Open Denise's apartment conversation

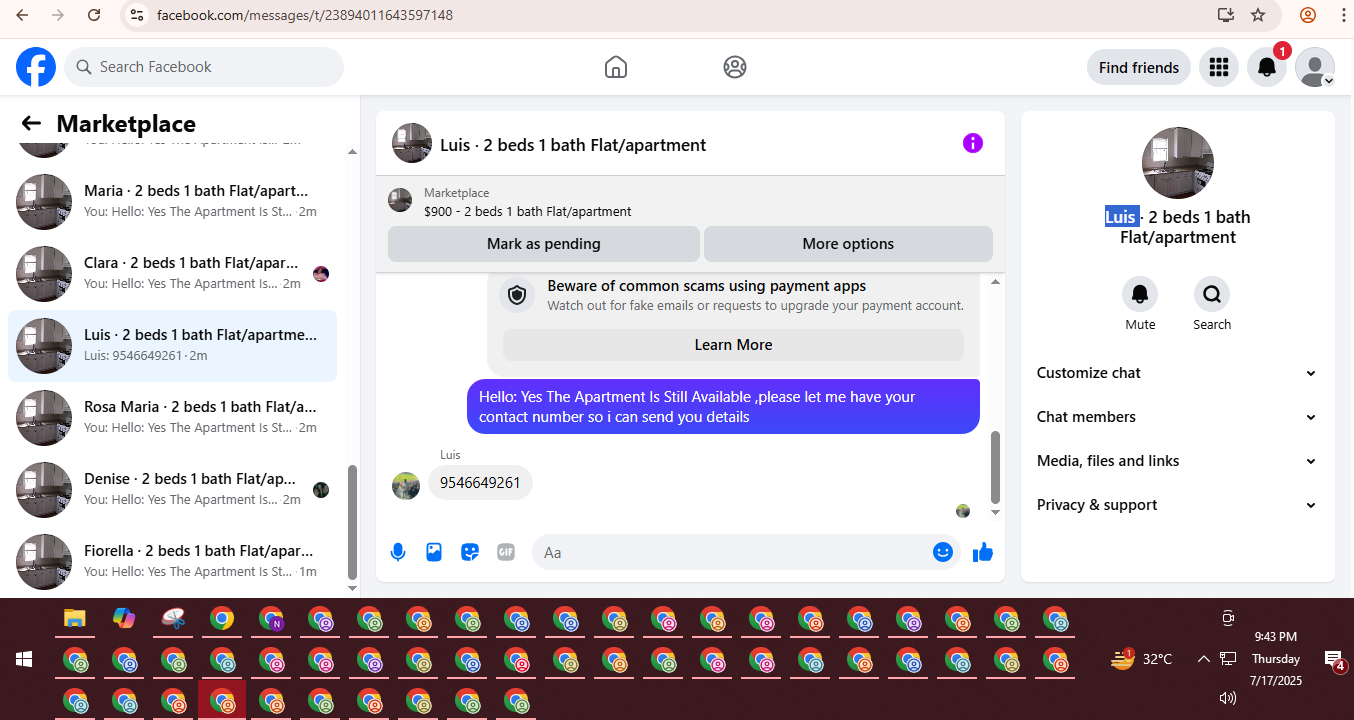point(172,490)
